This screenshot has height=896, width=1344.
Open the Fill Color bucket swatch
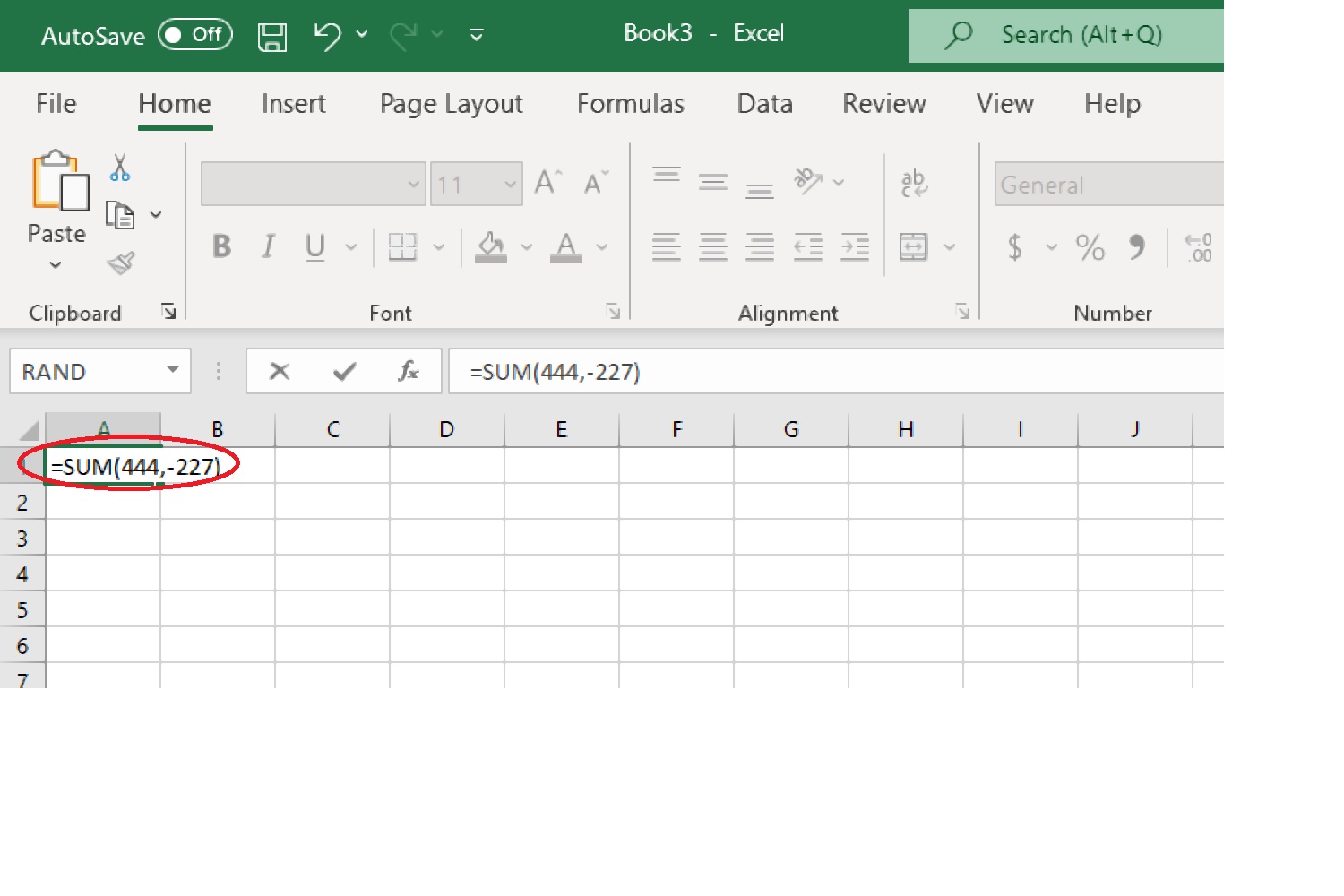pos(490,246)
